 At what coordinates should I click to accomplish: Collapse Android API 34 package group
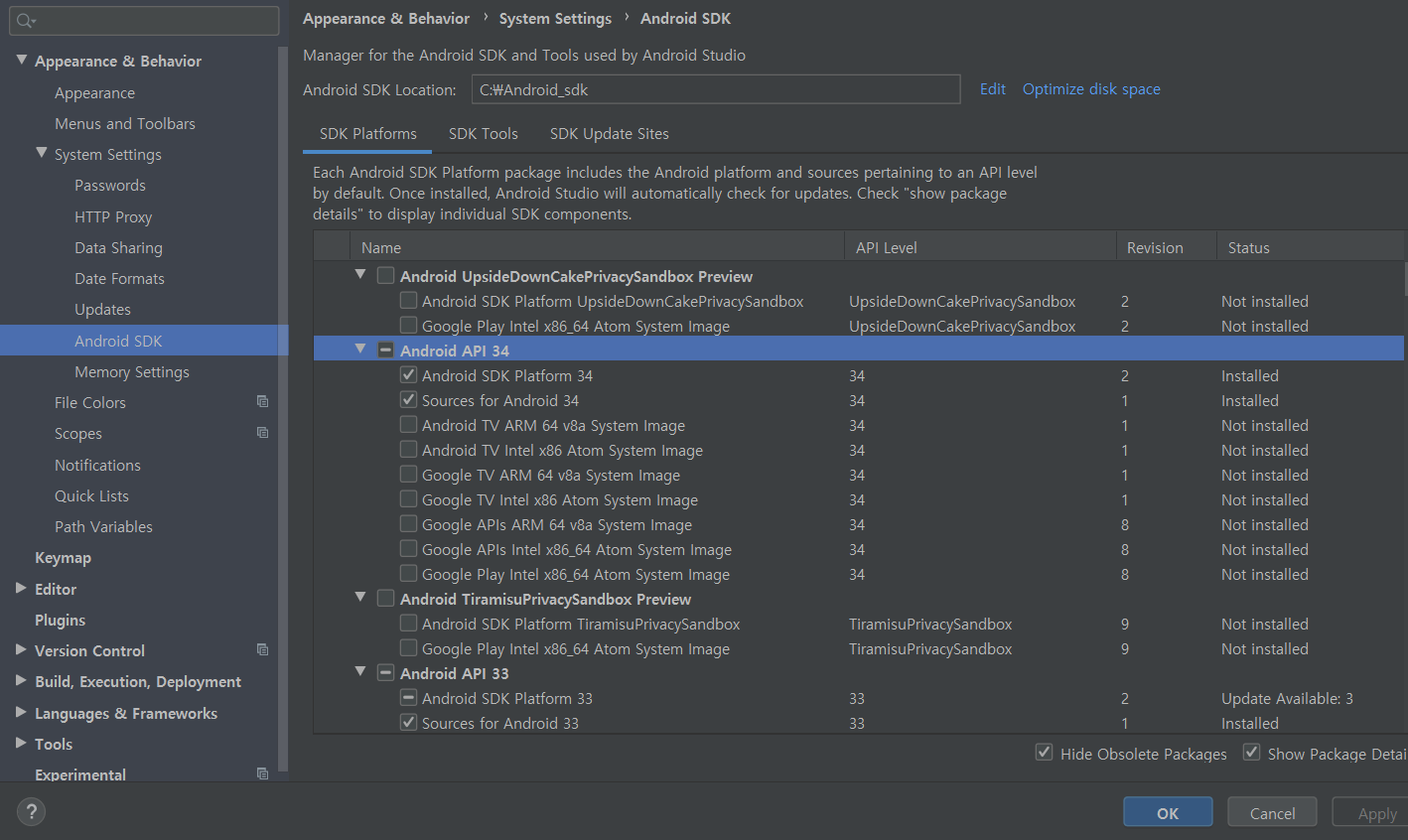tap(360, 350)
